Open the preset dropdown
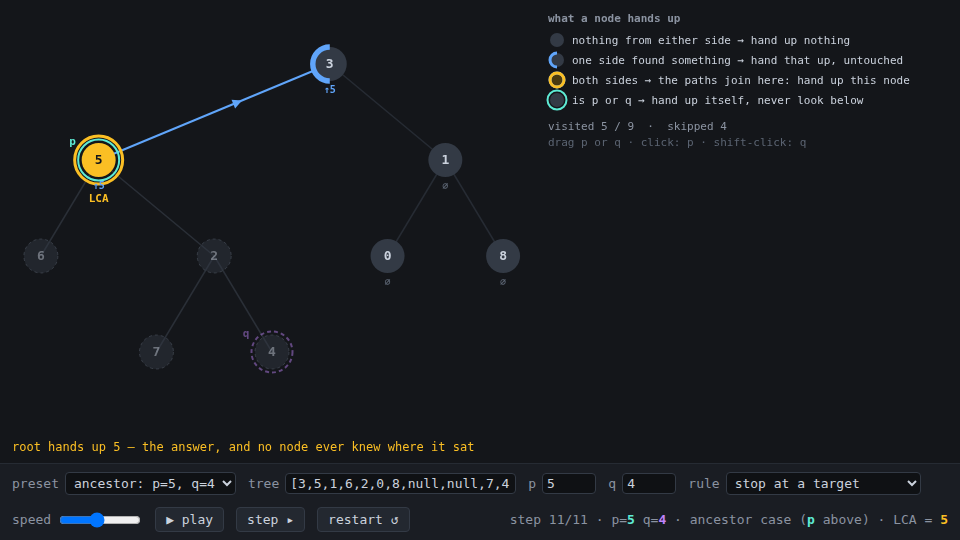960x540 pixels. point(151,484)
